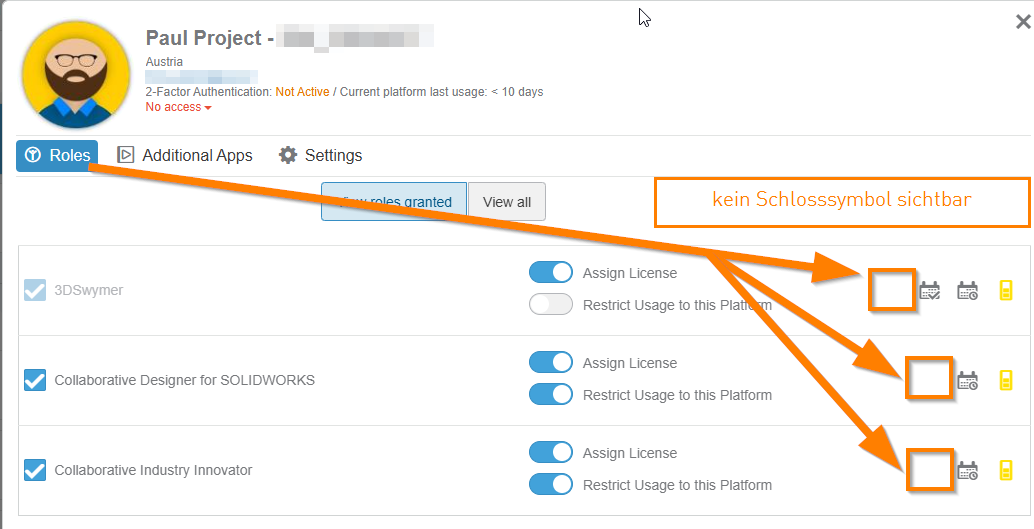Click Paul Project's profile avatar
This screenshot has height=529, width=1034.
click(76, 76)
